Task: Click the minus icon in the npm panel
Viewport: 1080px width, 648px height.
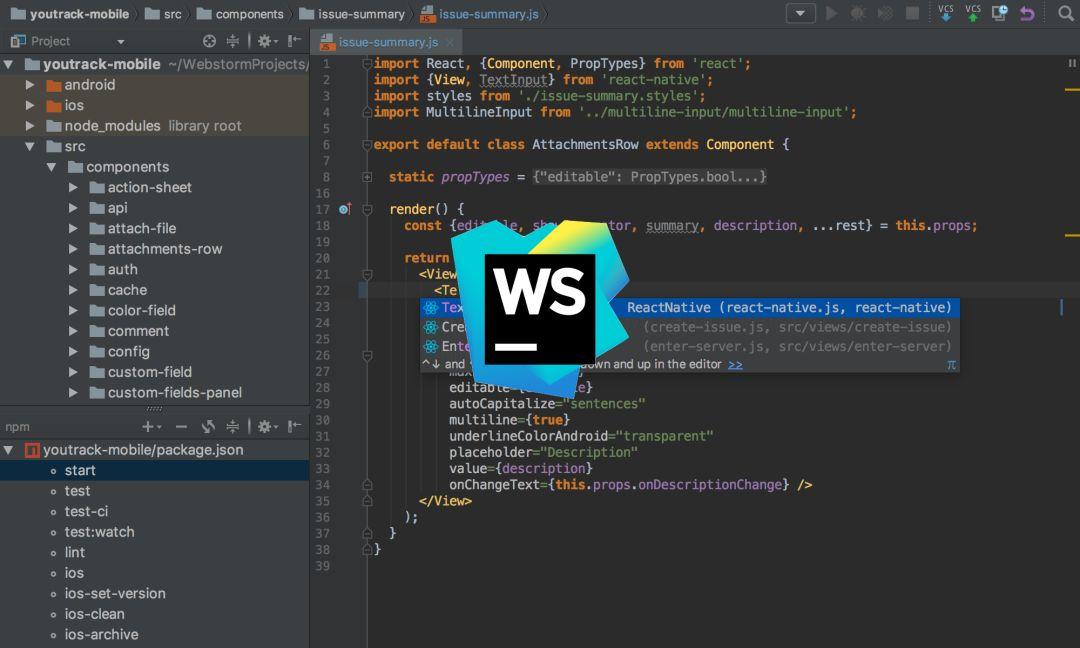Action: coord(181,427)
